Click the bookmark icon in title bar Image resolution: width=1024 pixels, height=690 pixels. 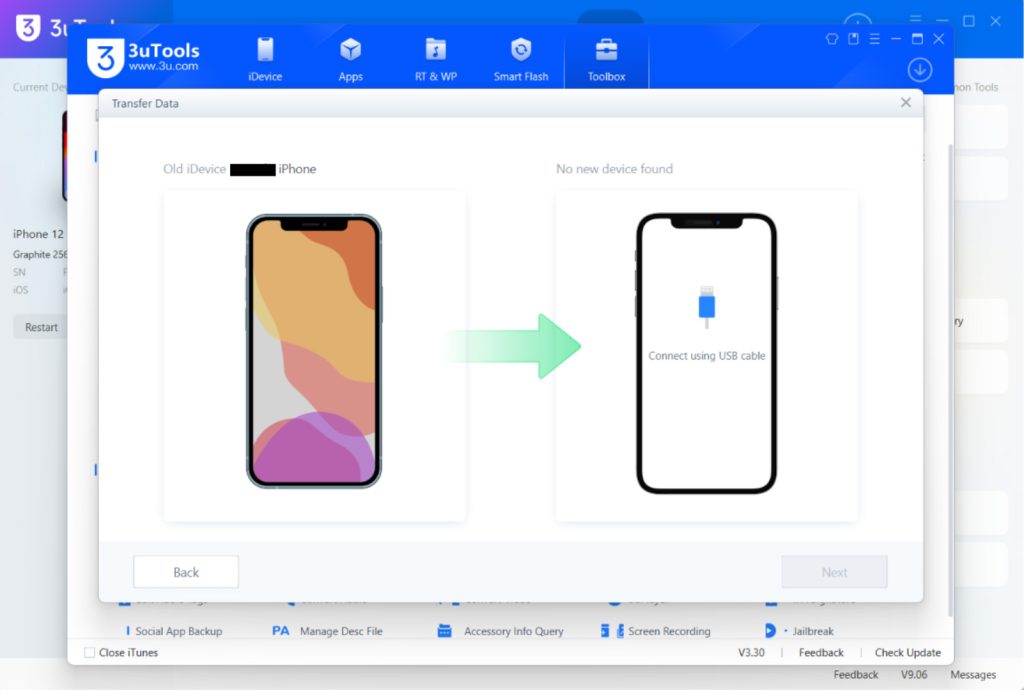853,39
